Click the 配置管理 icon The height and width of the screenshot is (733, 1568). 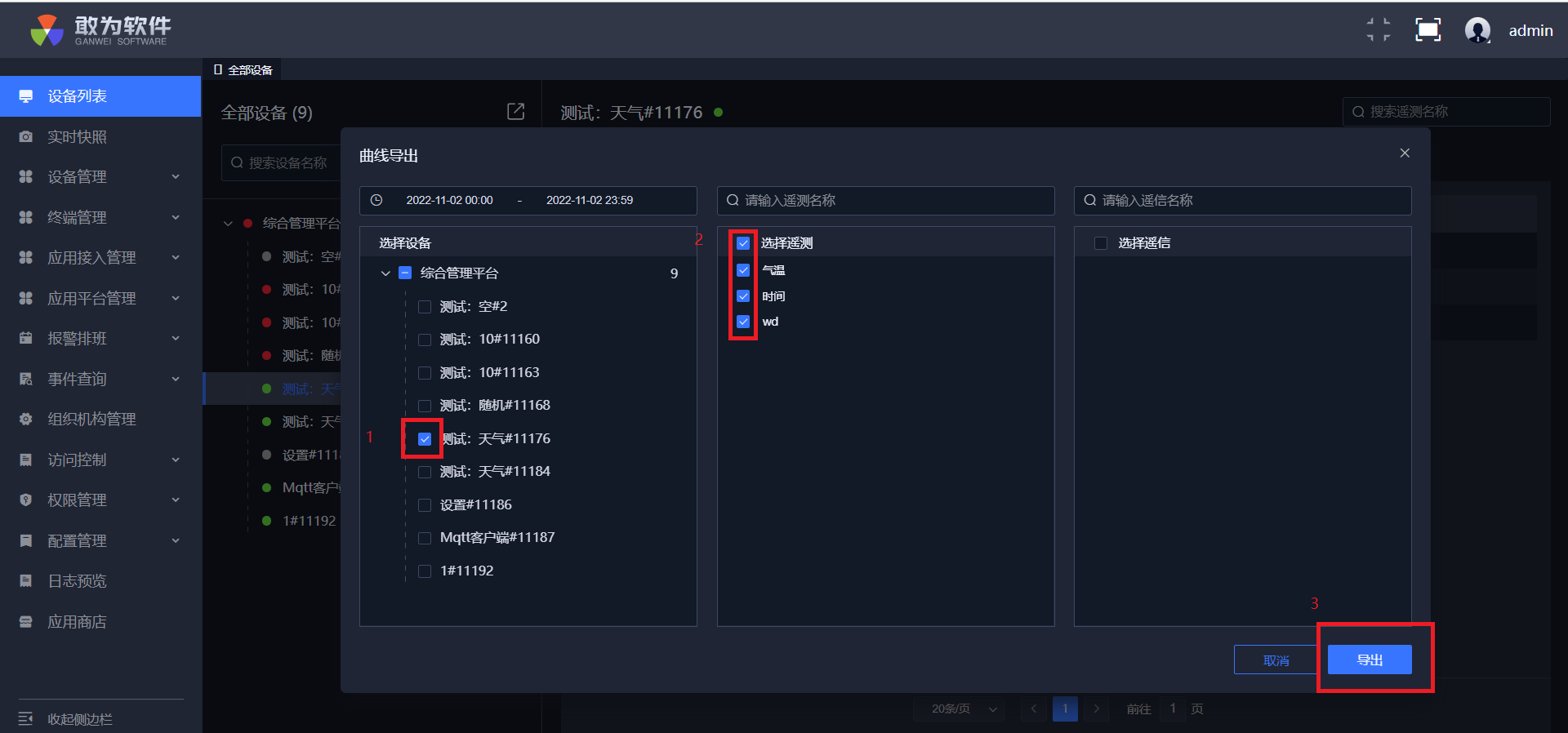(26, 541)
